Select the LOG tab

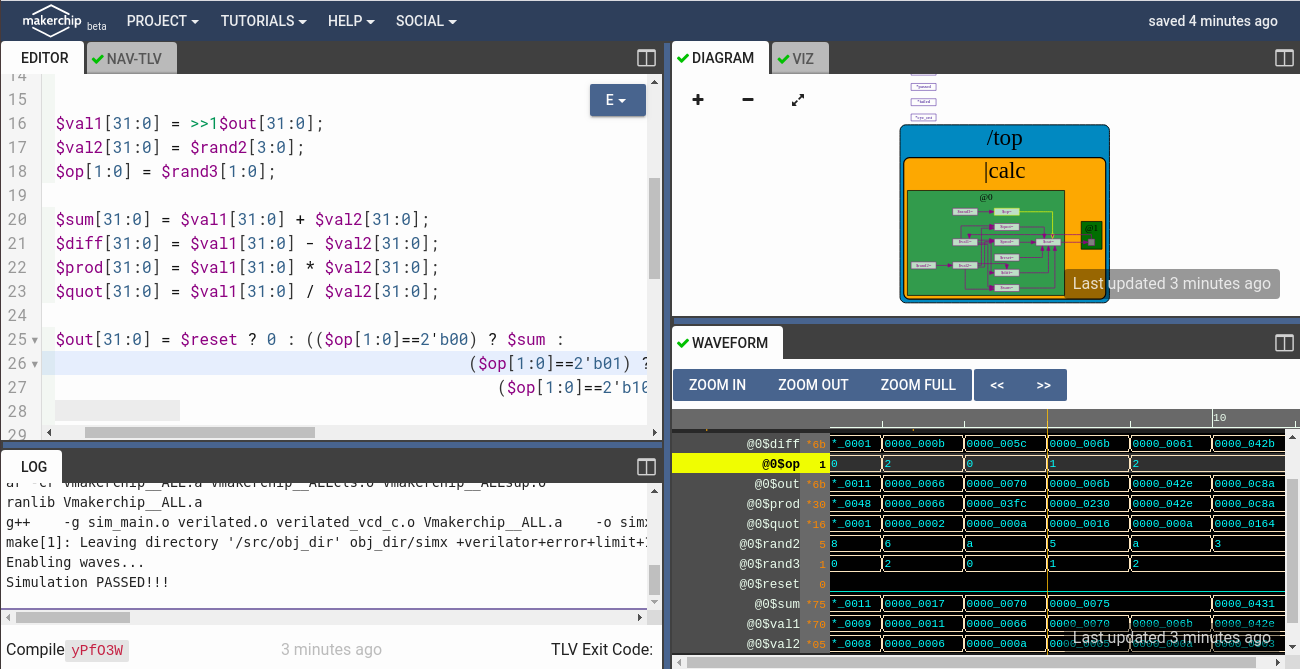point(33,466)
